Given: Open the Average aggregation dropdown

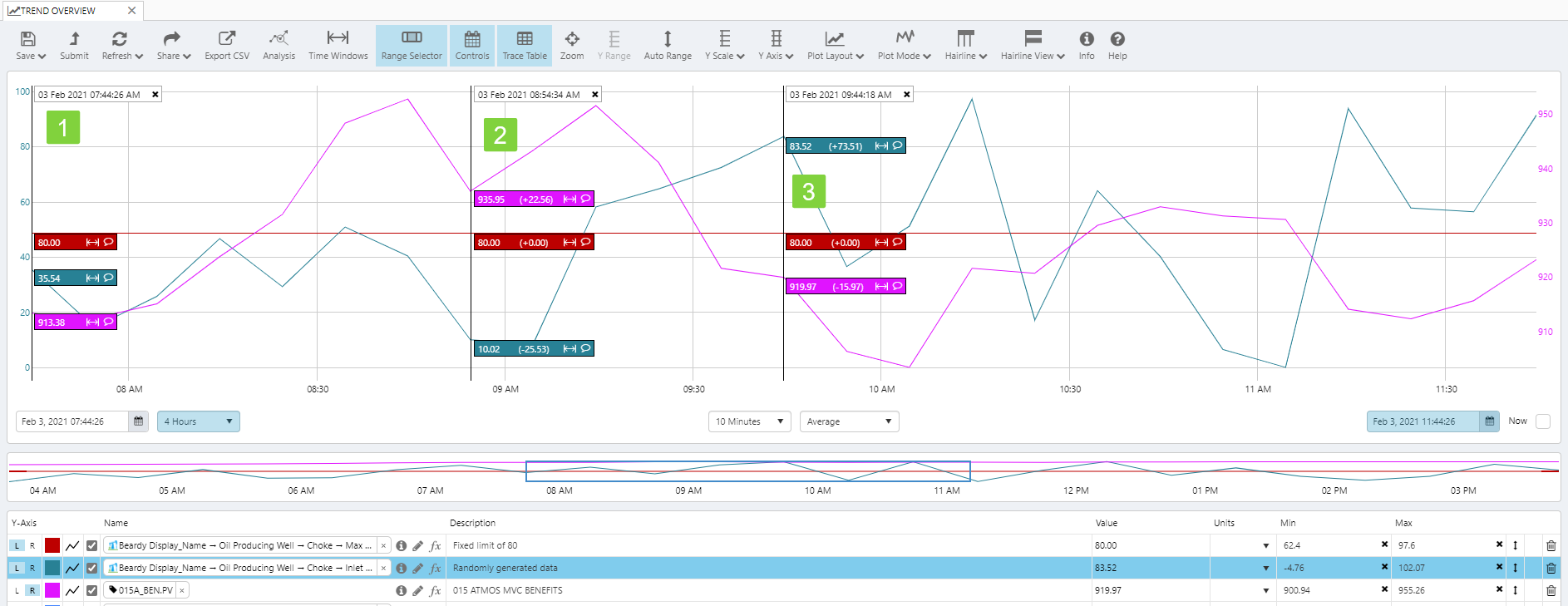Looking at the screenshot, I should pyautogui.click(x=848, y=421).
